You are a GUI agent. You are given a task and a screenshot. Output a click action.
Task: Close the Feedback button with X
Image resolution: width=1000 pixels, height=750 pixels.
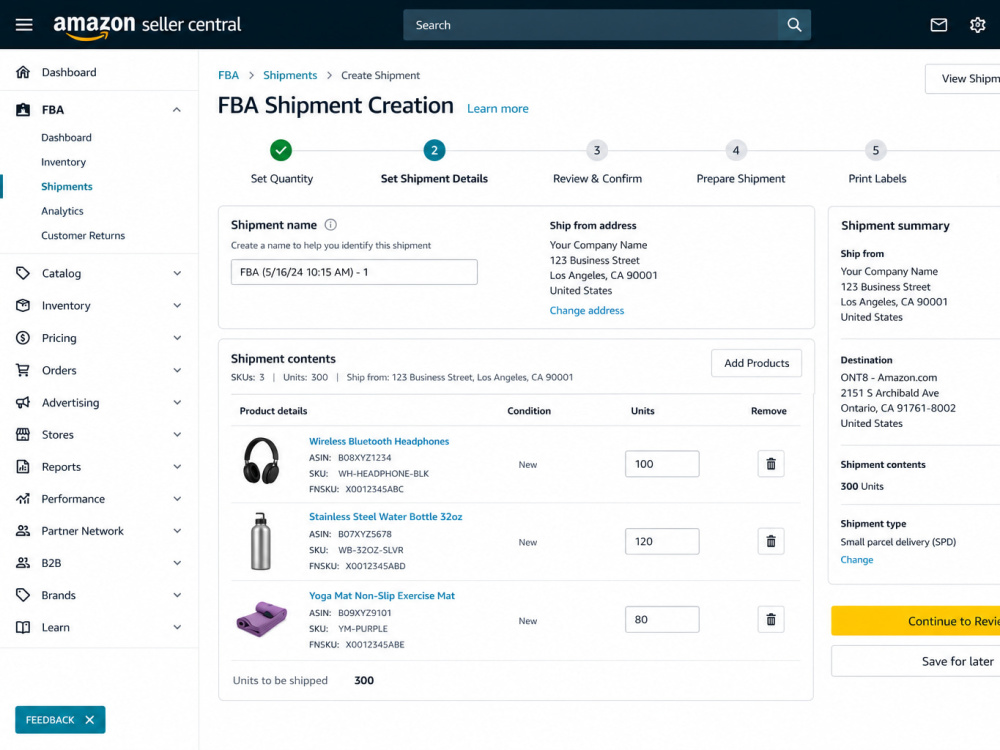[x=90, y=719]
